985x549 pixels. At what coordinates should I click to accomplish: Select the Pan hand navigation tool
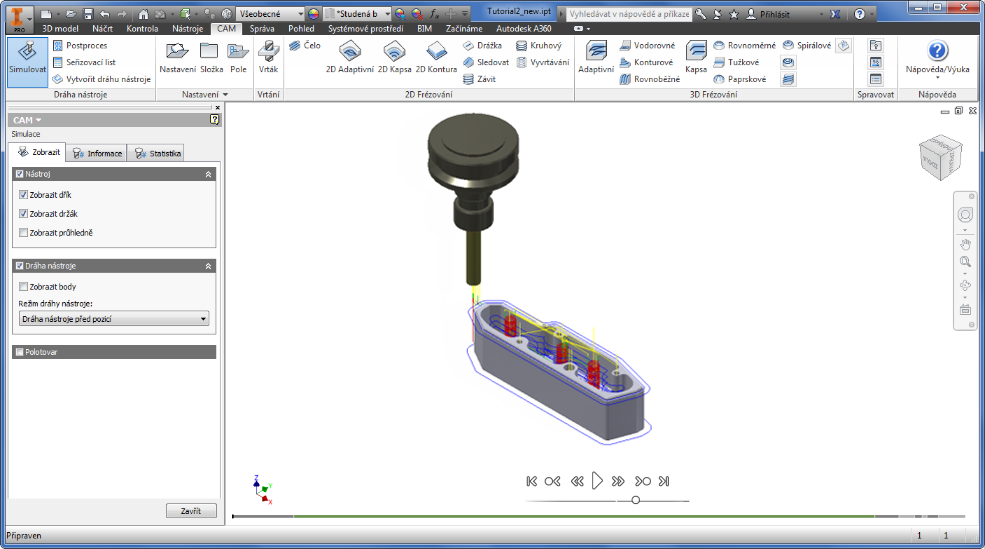point(965,244)
